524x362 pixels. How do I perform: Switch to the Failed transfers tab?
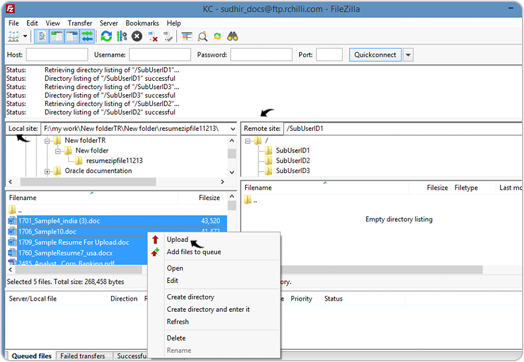point(83,356)
